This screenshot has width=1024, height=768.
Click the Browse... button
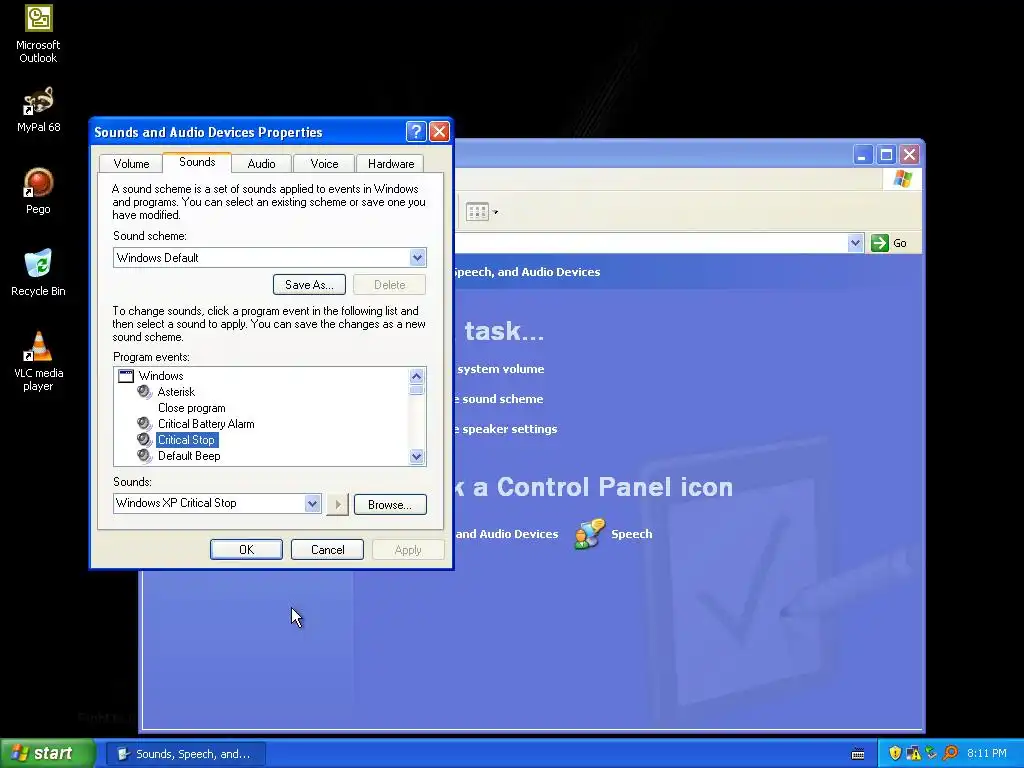tap(390, 504)
